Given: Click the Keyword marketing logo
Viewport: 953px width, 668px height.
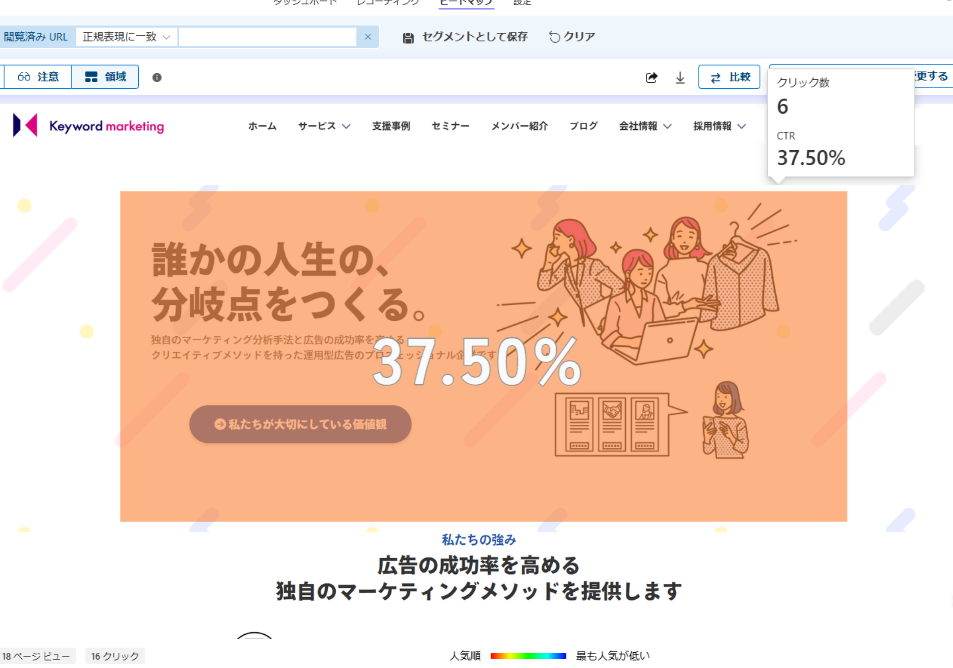Looking at the screenshot, I should (89, 125).
